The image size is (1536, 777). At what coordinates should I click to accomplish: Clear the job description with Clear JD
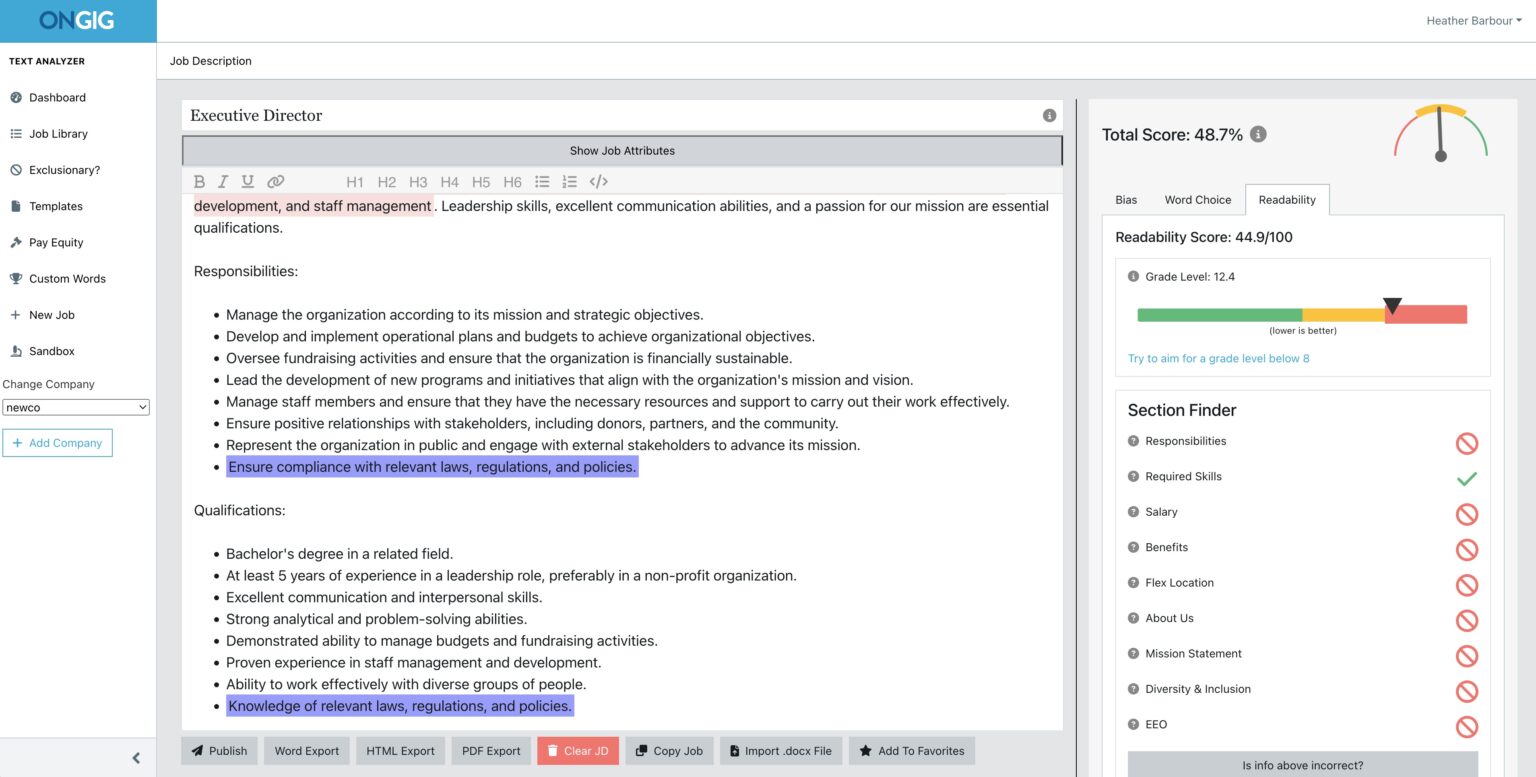point(578,750)
